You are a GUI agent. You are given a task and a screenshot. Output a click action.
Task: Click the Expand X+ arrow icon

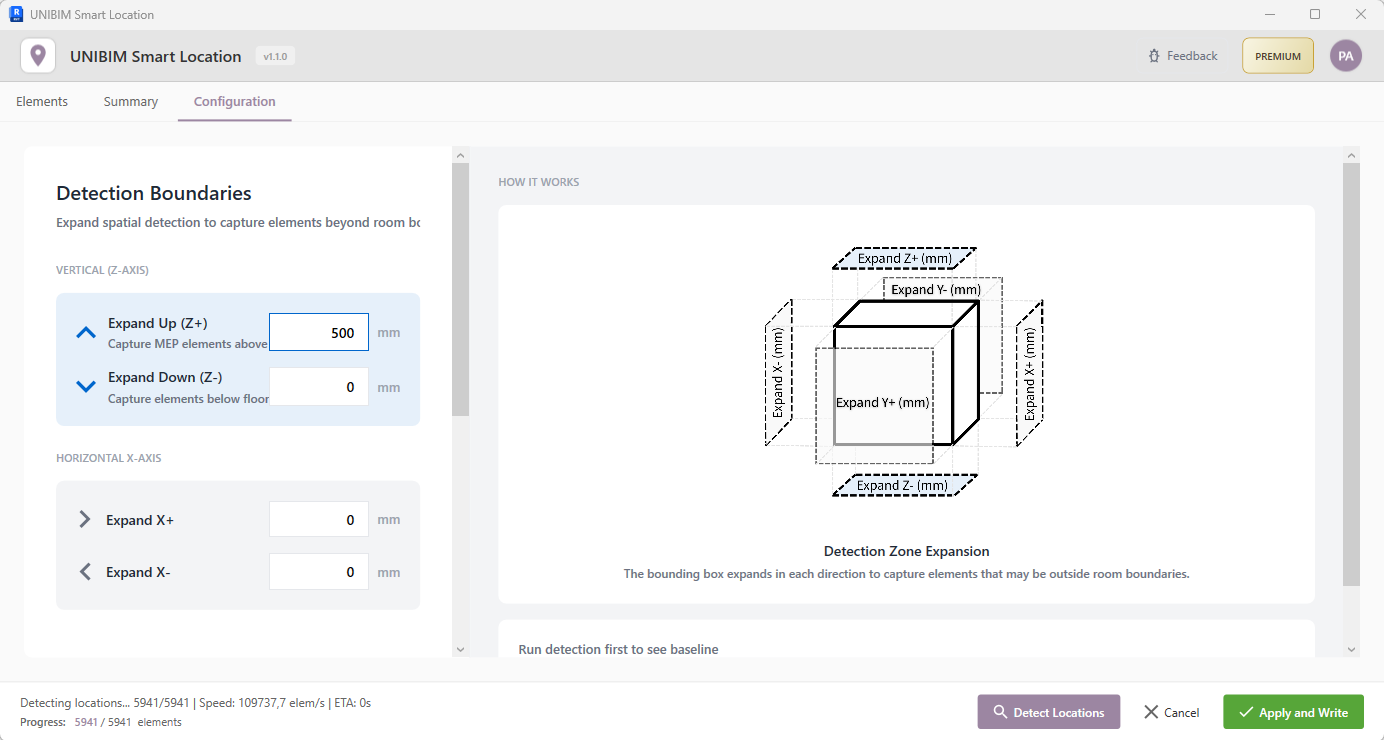point(85,519)
